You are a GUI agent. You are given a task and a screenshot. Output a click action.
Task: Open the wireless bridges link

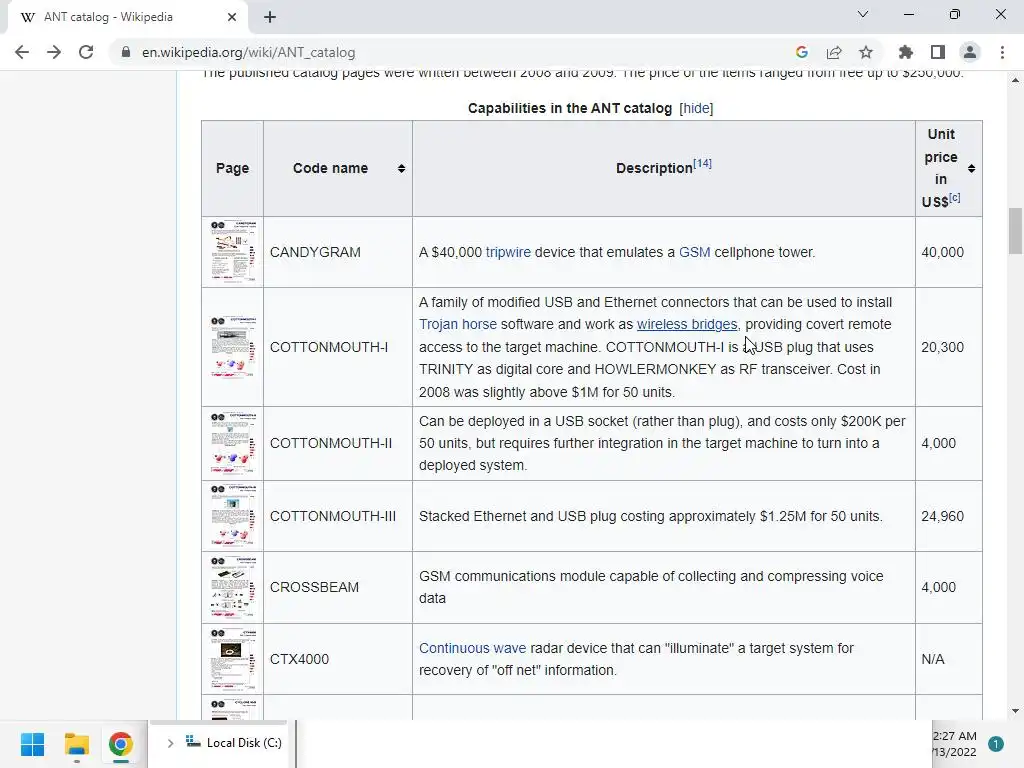pyautogui.click(x=687, y=325)
